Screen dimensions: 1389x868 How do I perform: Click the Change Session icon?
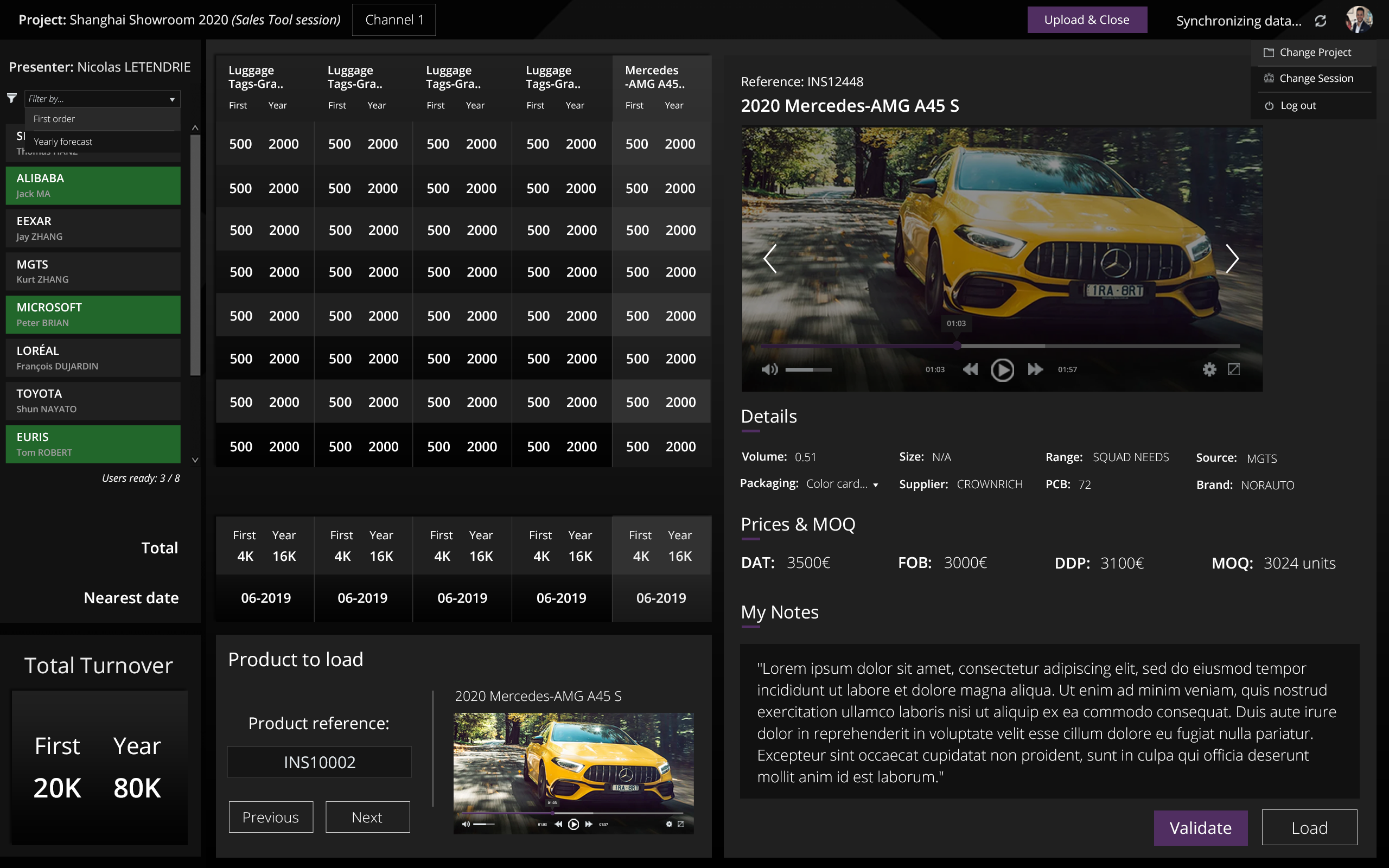click(x=1269, y=78)
